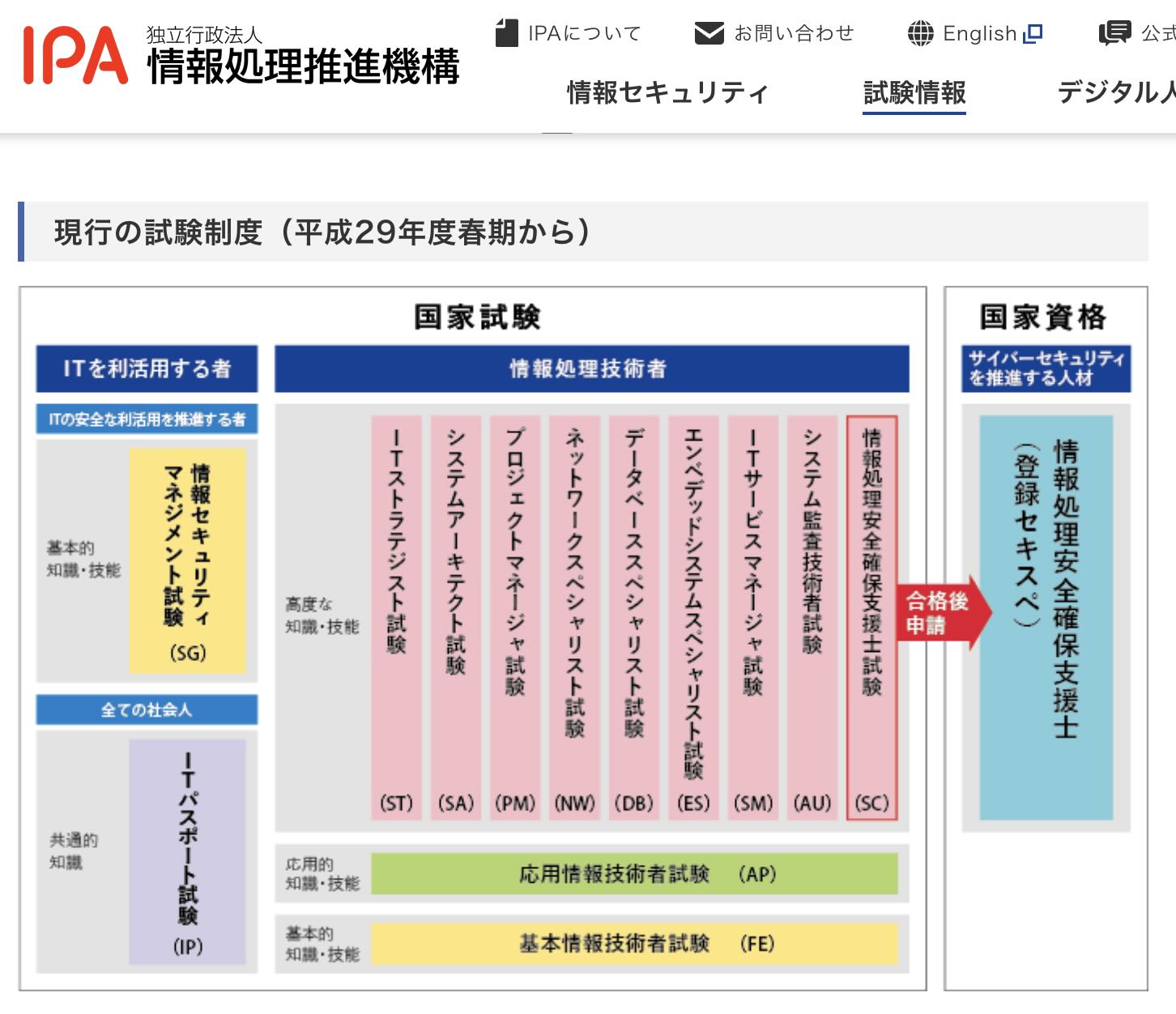1176x1014 pixels.
Task: Click the globe icon beside English
Action: pyautogui.click(x=921, y=33)
